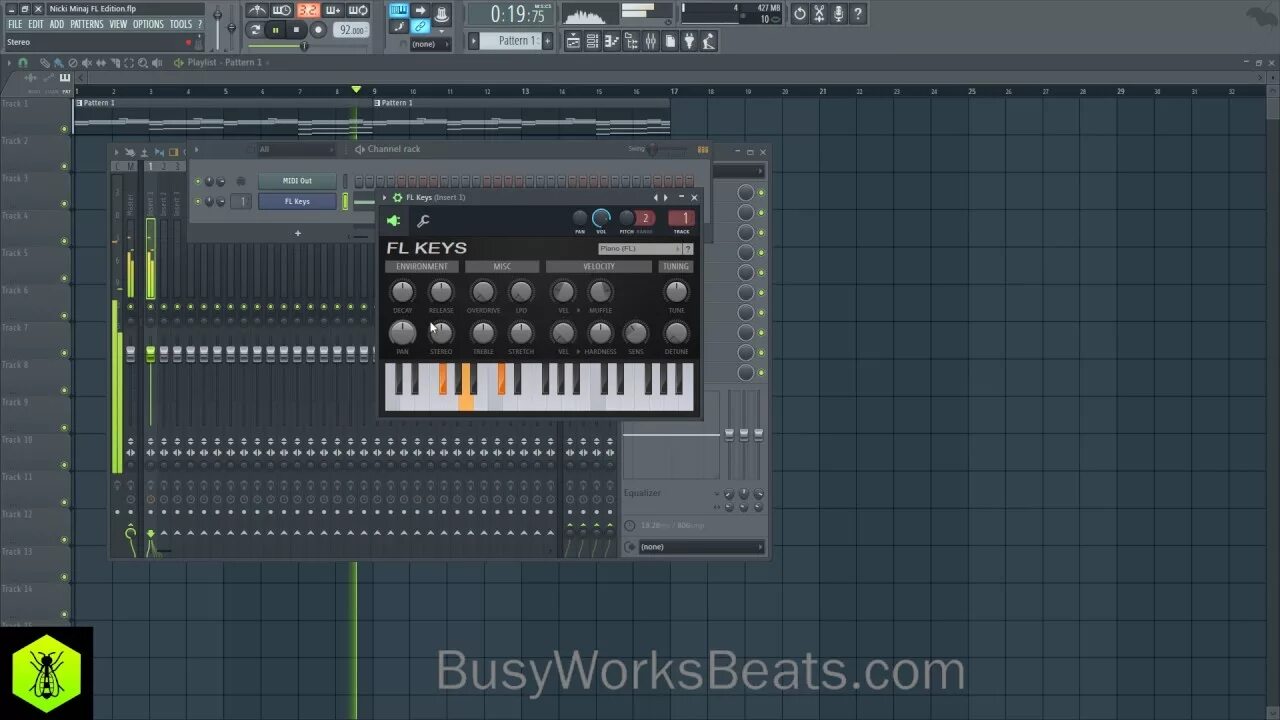This screenshot has height=720, width=1280.
Task: Switch pattern/song mode button
Action: click(255, 30)
